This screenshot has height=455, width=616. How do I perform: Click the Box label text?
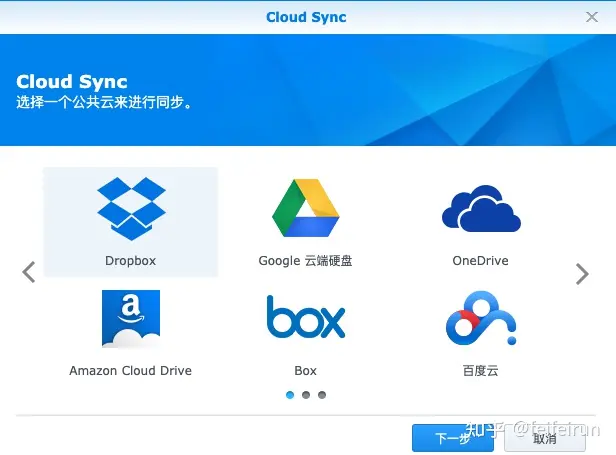(305, 371)
